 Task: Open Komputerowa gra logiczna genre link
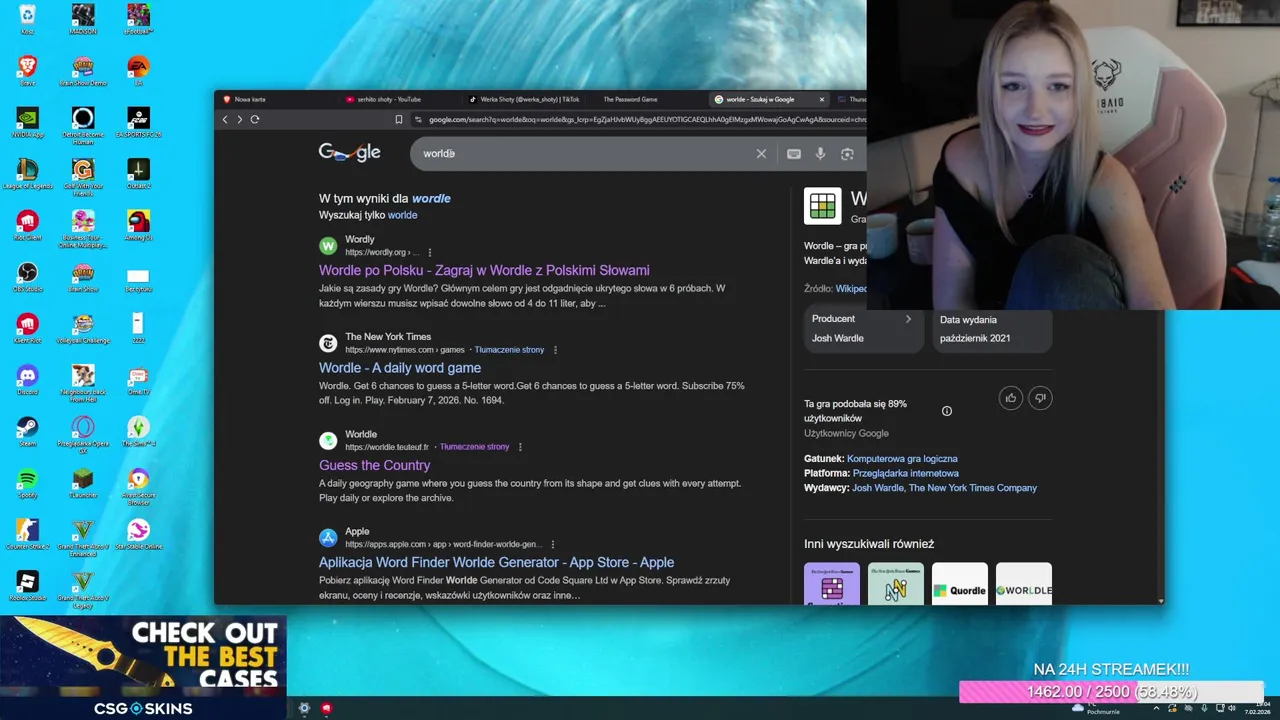click(x=902, y=459)
